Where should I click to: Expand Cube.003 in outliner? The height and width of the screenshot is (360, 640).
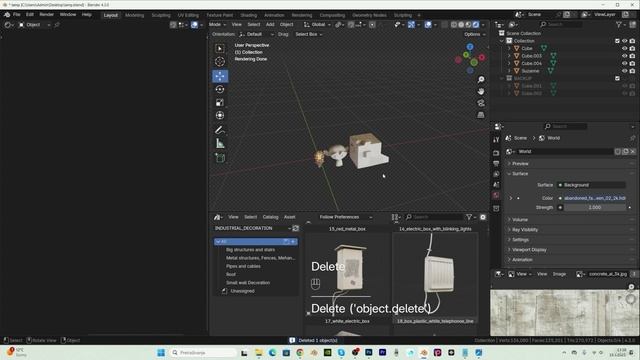(509, 56)
